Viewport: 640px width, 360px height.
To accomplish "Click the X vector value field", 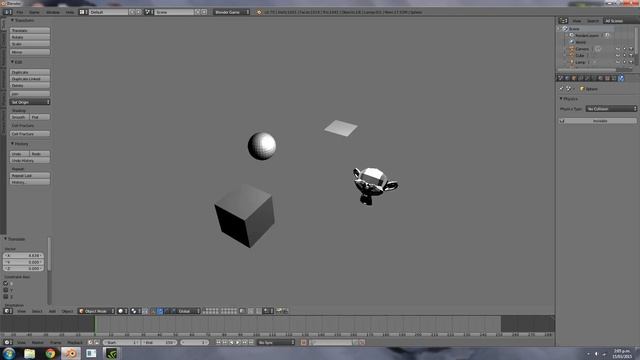I will (23, 256).
